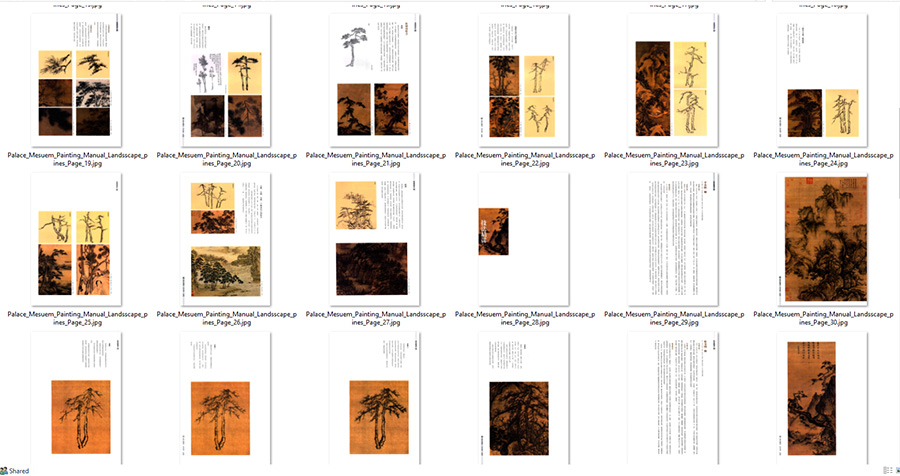Select the Page_29 text-page thumbnail
This screenshot has height=476, width=900.
coord(673,239)
